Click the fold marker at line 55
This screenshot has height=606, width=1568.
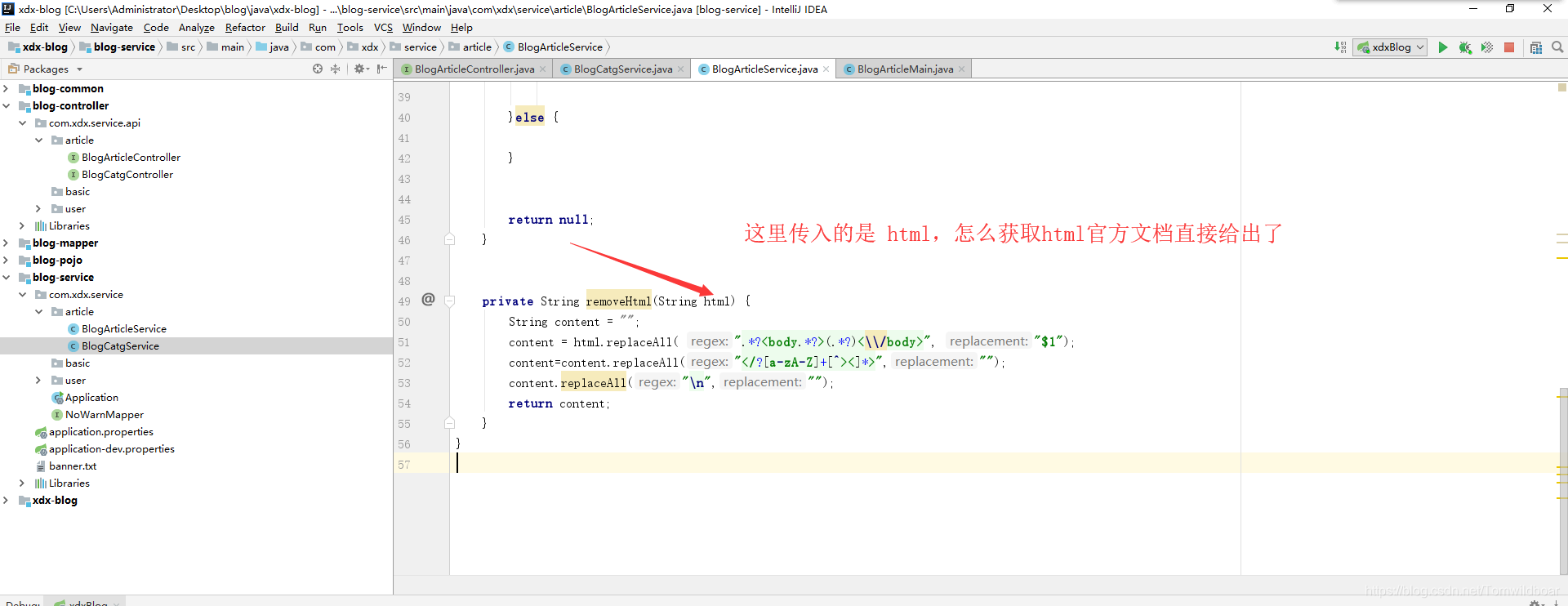pyautogui.click(x=449, y=423)
